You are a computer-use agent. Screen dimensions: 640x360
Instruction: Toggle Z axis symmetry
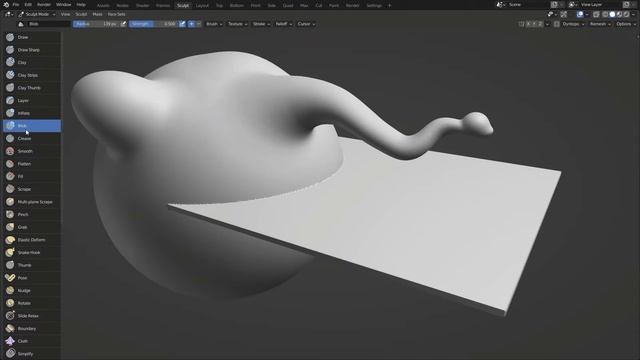pos(540,24)
